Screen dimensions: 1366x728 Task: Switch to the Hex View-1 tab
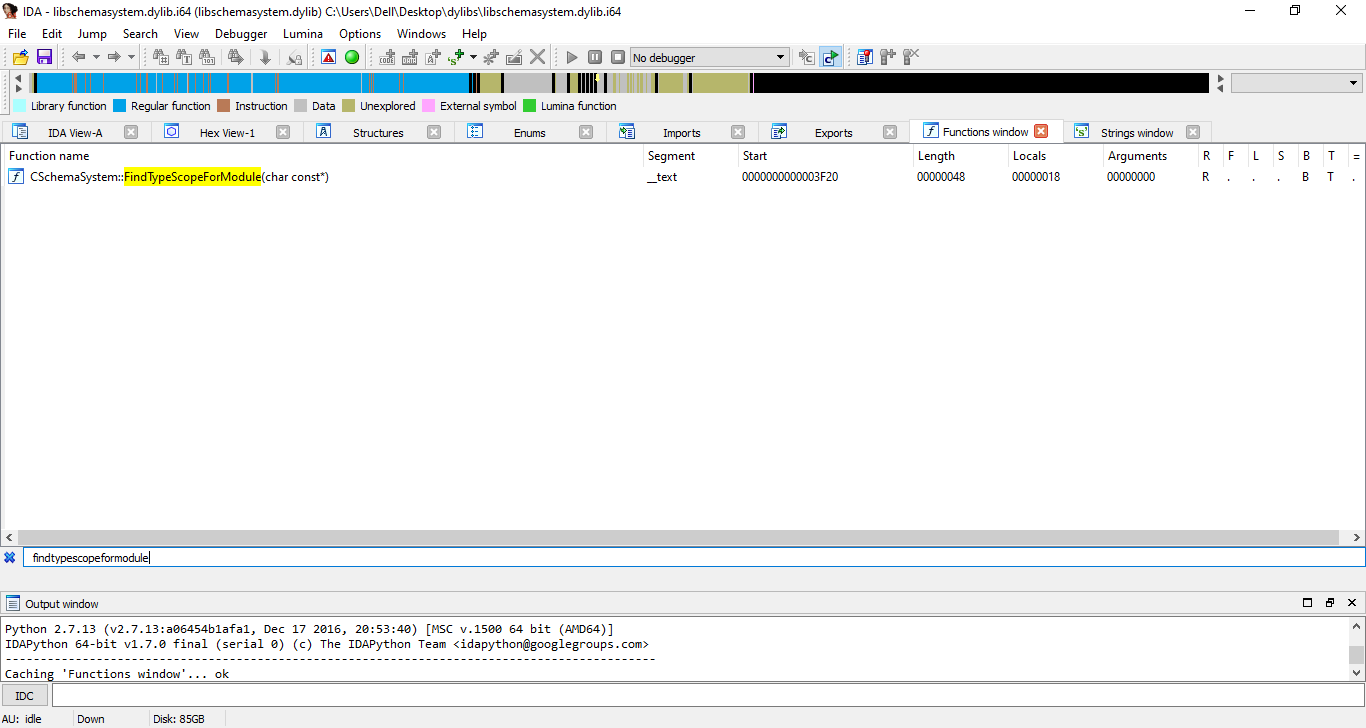pos(227,132)
